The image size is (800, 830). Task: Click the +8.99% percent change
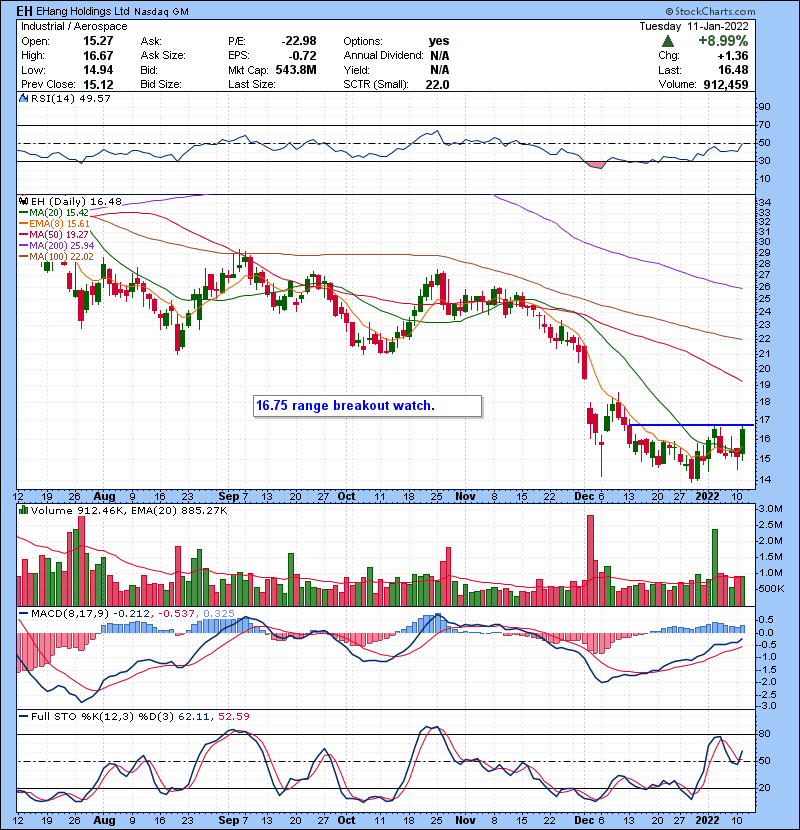[x=723, y=41]
